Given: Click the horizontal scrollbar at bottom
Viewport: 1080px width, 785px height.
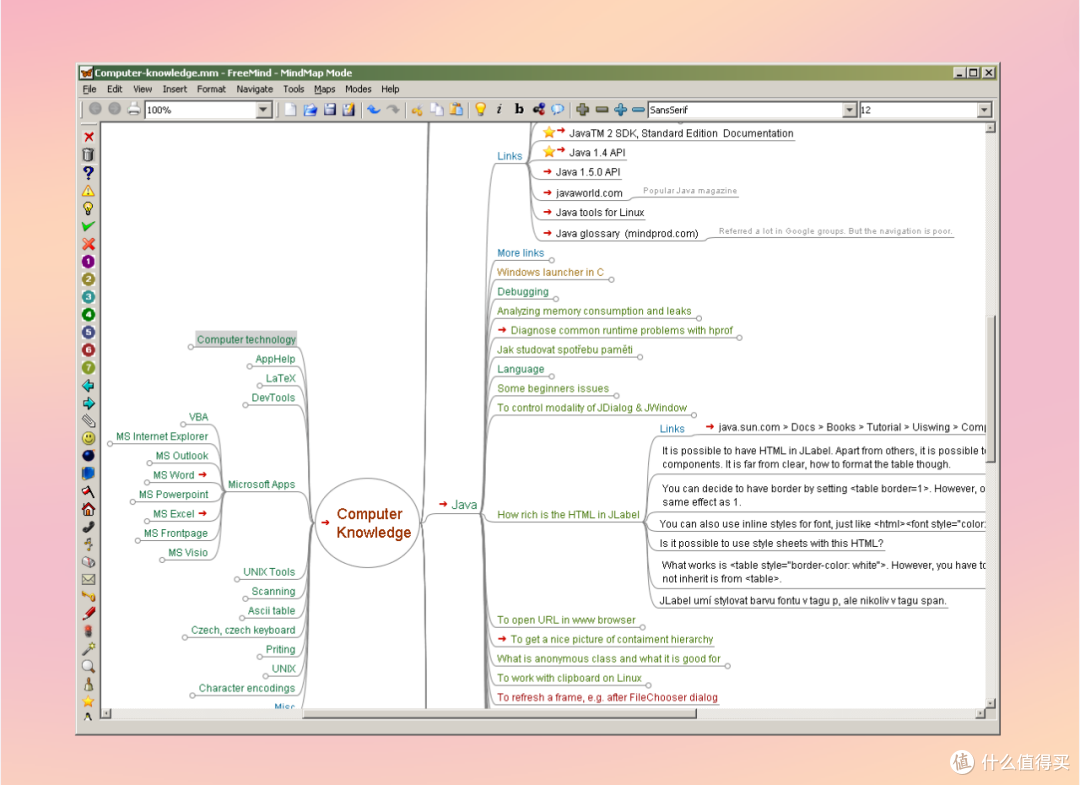Looking at the screenshot, I should 499,714.
